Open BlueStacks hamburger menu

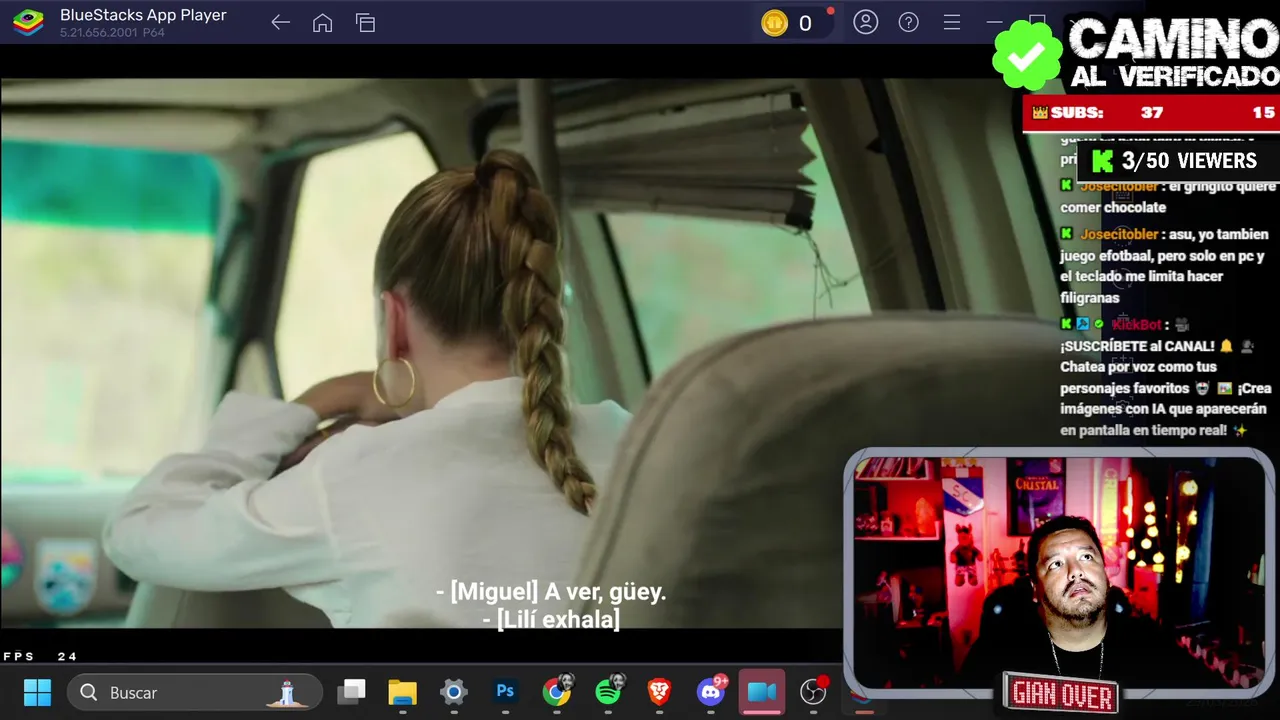(x=952, y=22)
